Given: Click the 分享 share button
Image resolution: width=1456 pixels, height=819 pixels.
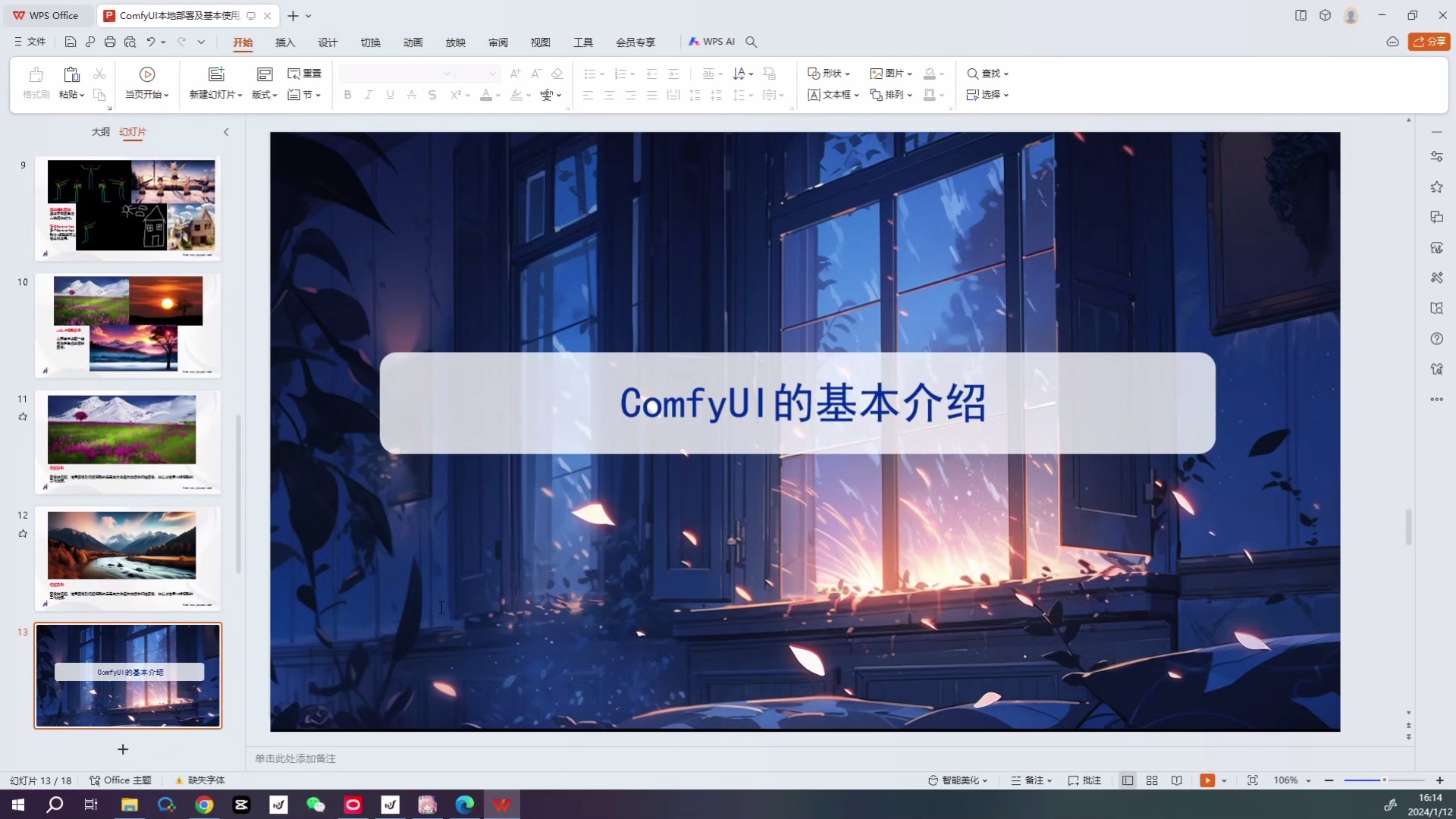Looking at the screenshot, I should tap(1429, 42).
